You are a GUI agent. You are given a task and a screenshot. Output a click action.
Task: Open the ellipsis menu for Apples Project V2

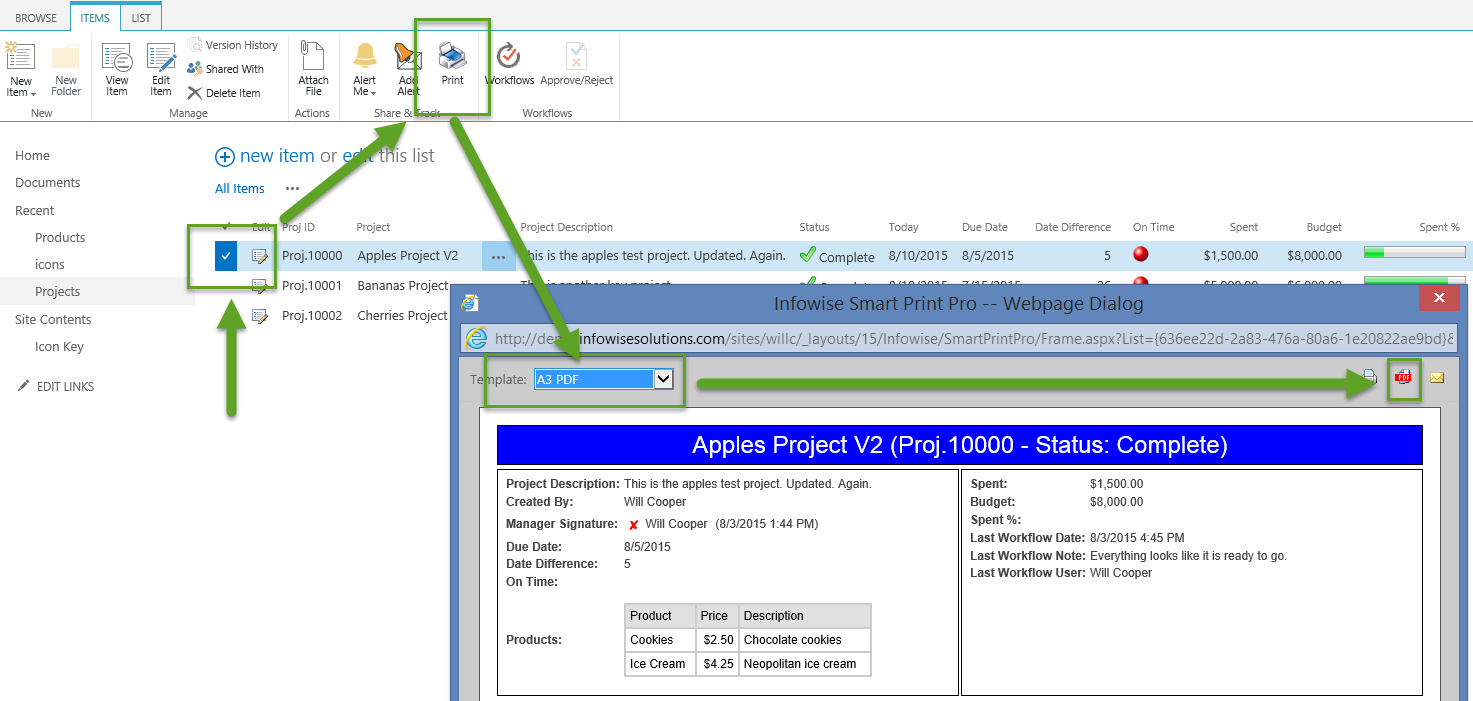click(498, 257)
